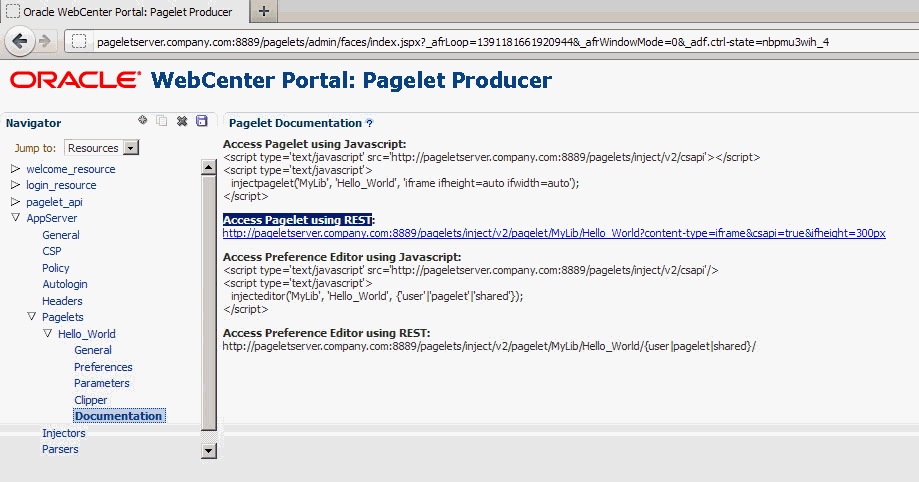919x482 pixels.
Task: Open the Parameters item
Action: pos(101,383)
